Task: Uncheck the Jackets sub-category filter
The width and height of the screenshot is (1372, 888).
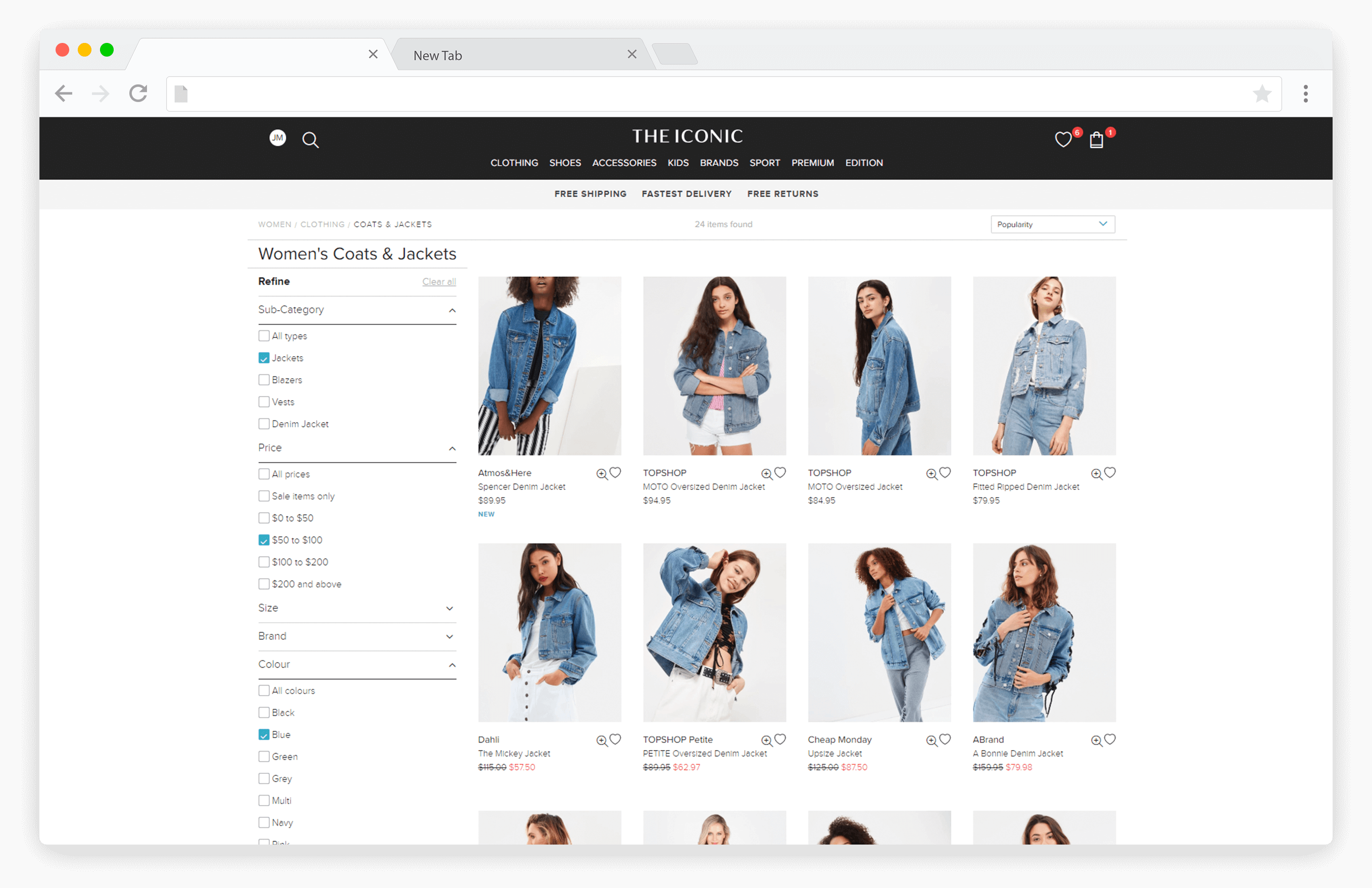Action: pos(264,358)
